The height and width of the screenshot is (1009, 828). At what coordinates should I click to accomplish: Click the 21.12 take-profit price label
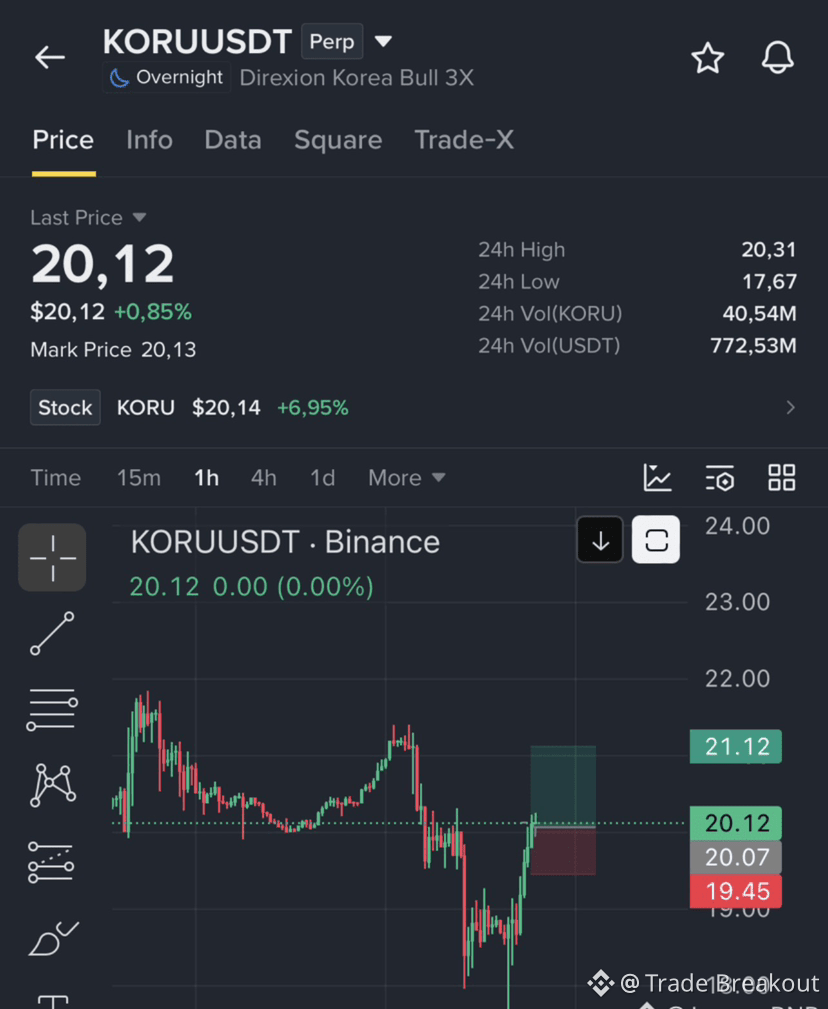[x=736, y=746]
